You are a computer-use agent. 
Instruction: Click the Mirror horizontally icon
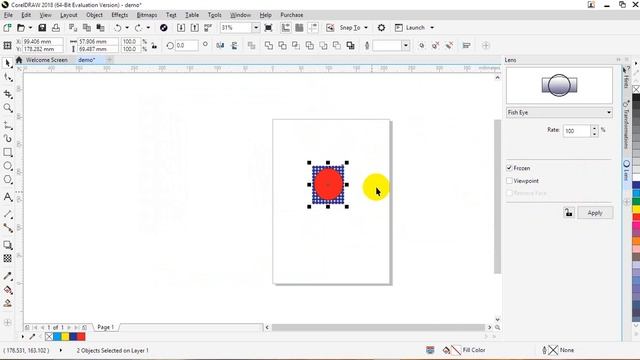click(220, 45)
